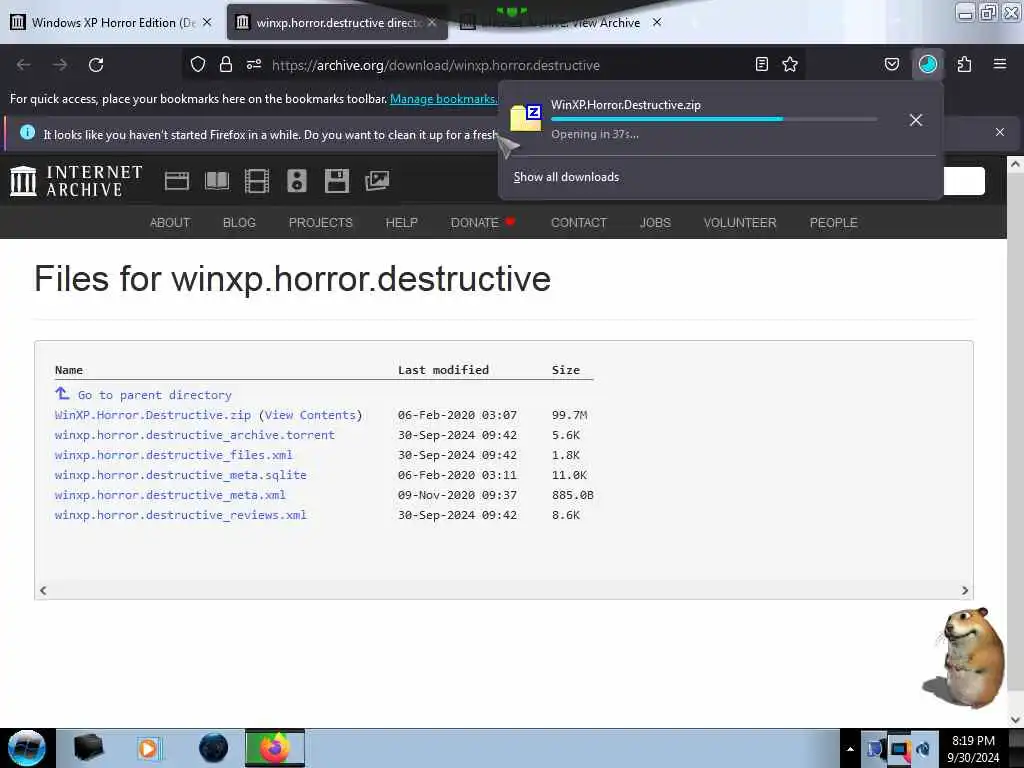Screen dimensions: 1024x768
Task: Click the download progress bar
Action: [x=714, y=120]
